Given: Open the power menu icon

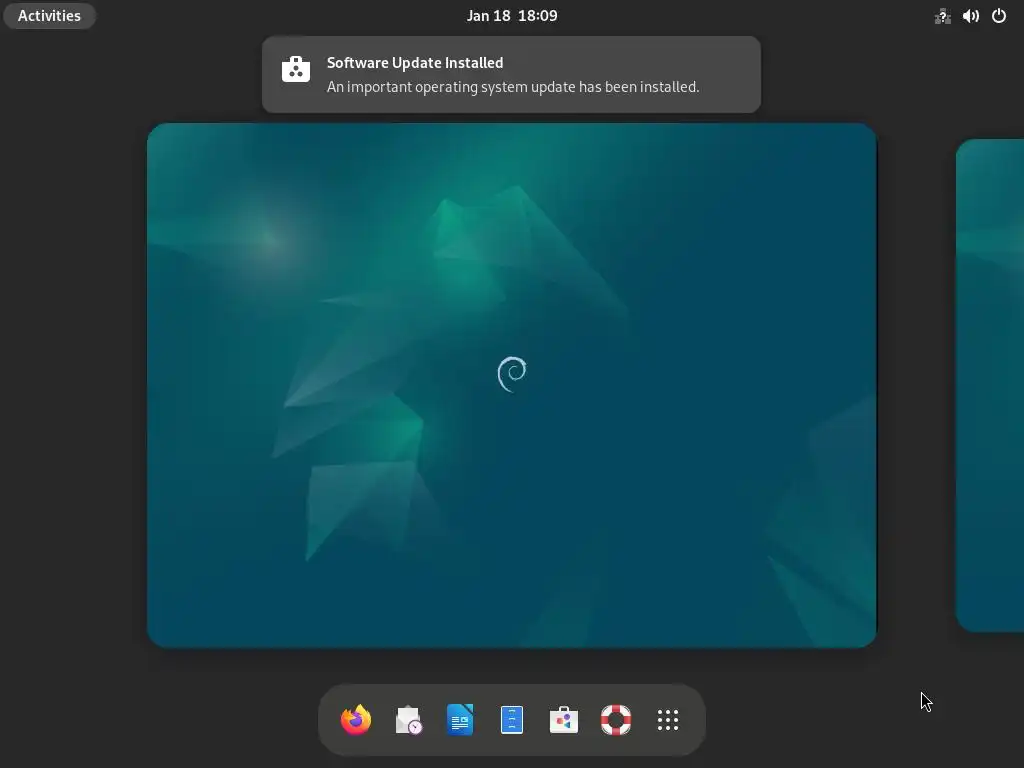Looking at the screenshot, I should (999, 16).
